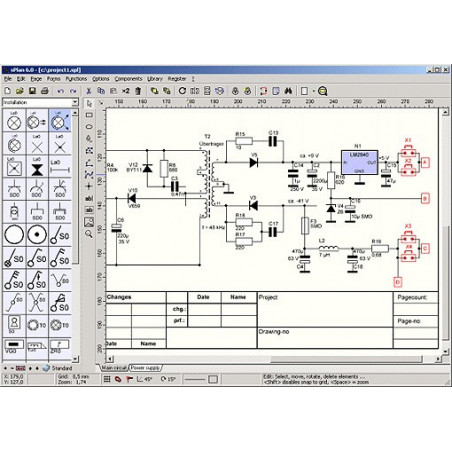Switch to the Power supply tab

click(x=146, y=368)
